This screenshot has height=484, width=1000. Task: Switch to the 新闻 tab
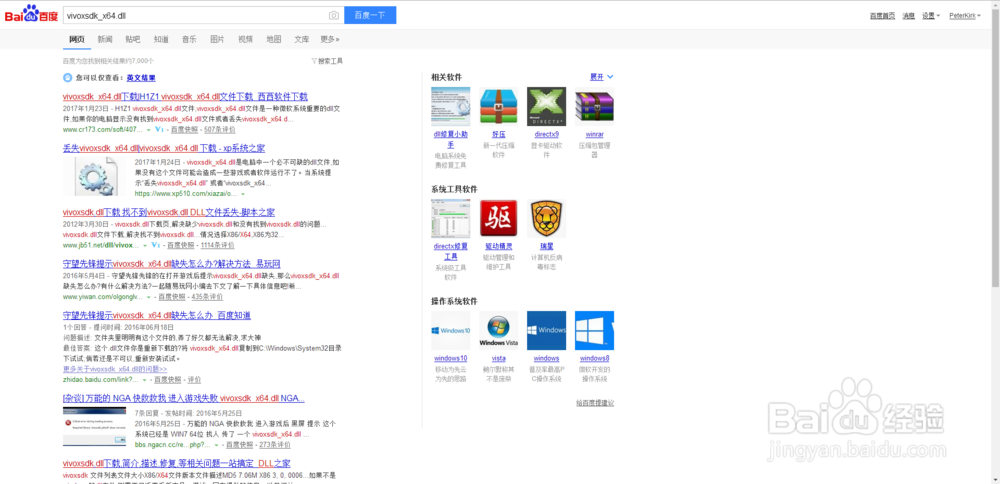pyautogui.click(x=105, y=39)
